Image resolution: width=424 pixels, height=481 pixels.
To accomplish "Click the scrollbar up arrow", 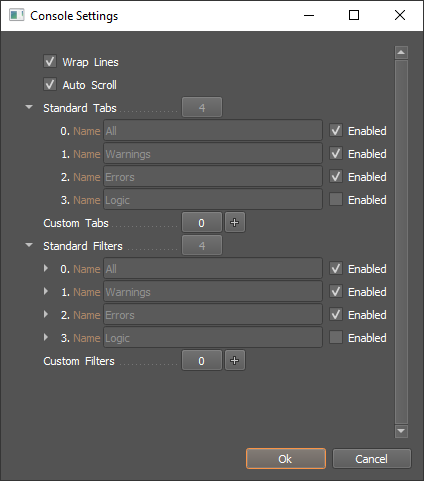I will 401,52.
